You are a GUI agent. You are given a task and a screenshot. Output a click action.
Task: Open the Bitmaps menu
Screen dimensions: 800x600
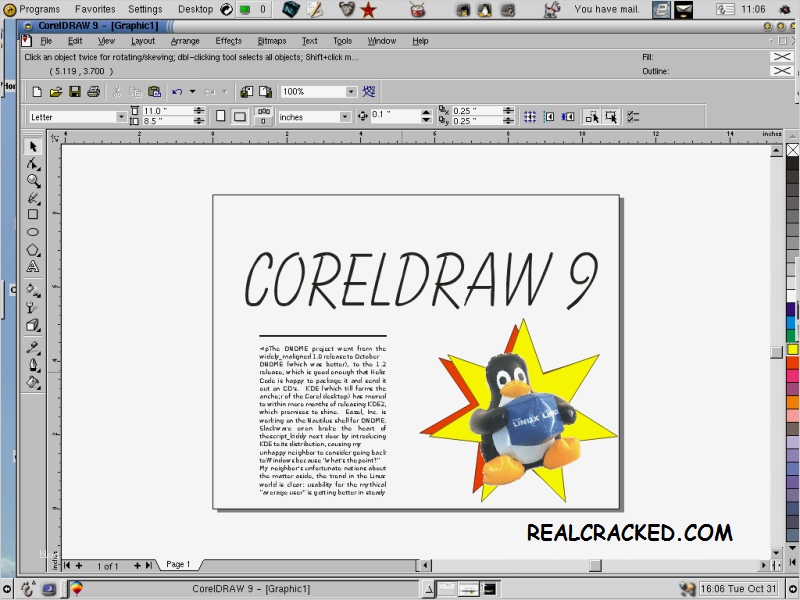[x=271, y=41]
